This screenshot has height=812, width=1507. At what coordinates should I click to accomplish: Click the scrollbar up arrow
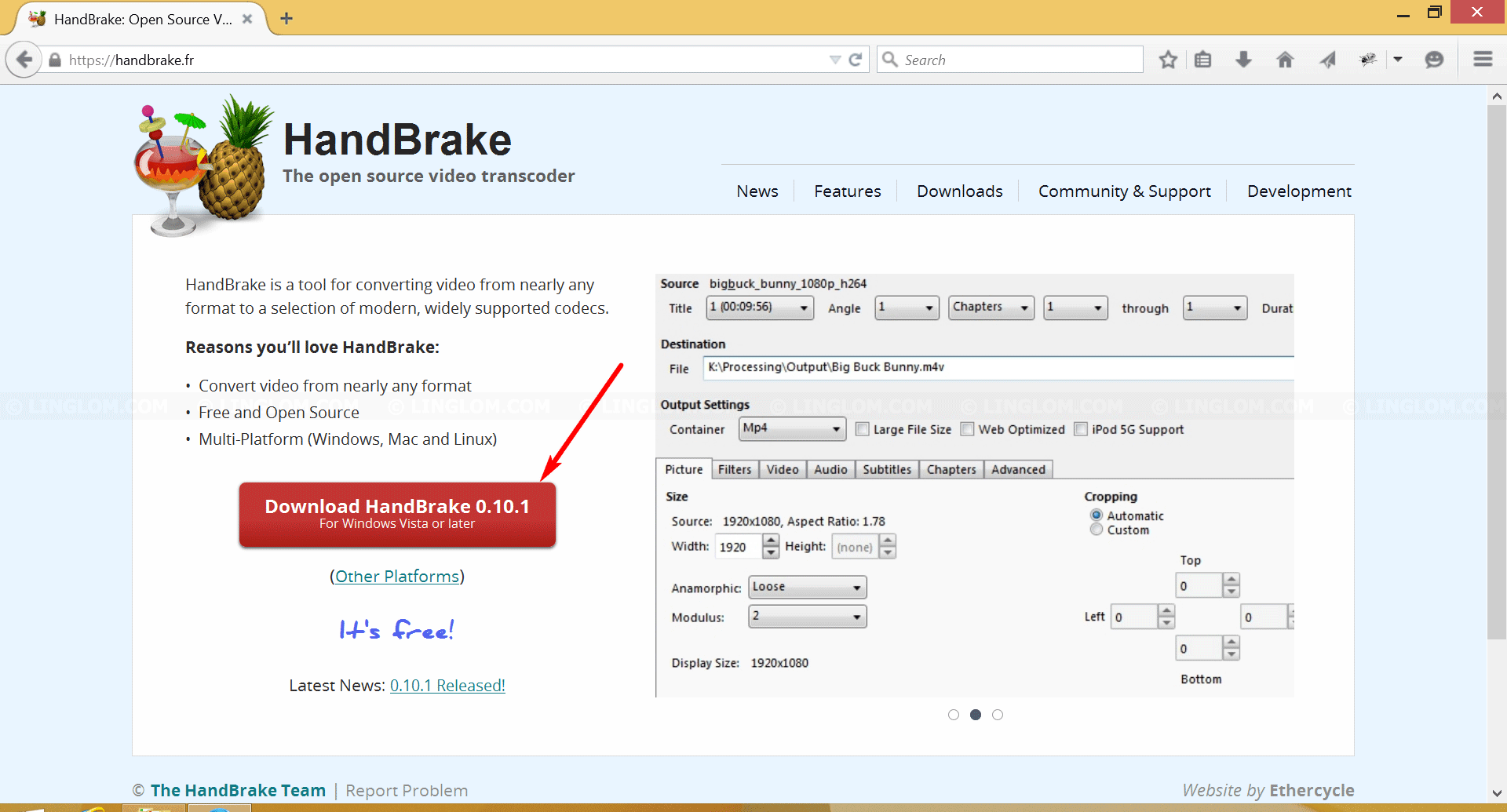[x=1497, y=96]
